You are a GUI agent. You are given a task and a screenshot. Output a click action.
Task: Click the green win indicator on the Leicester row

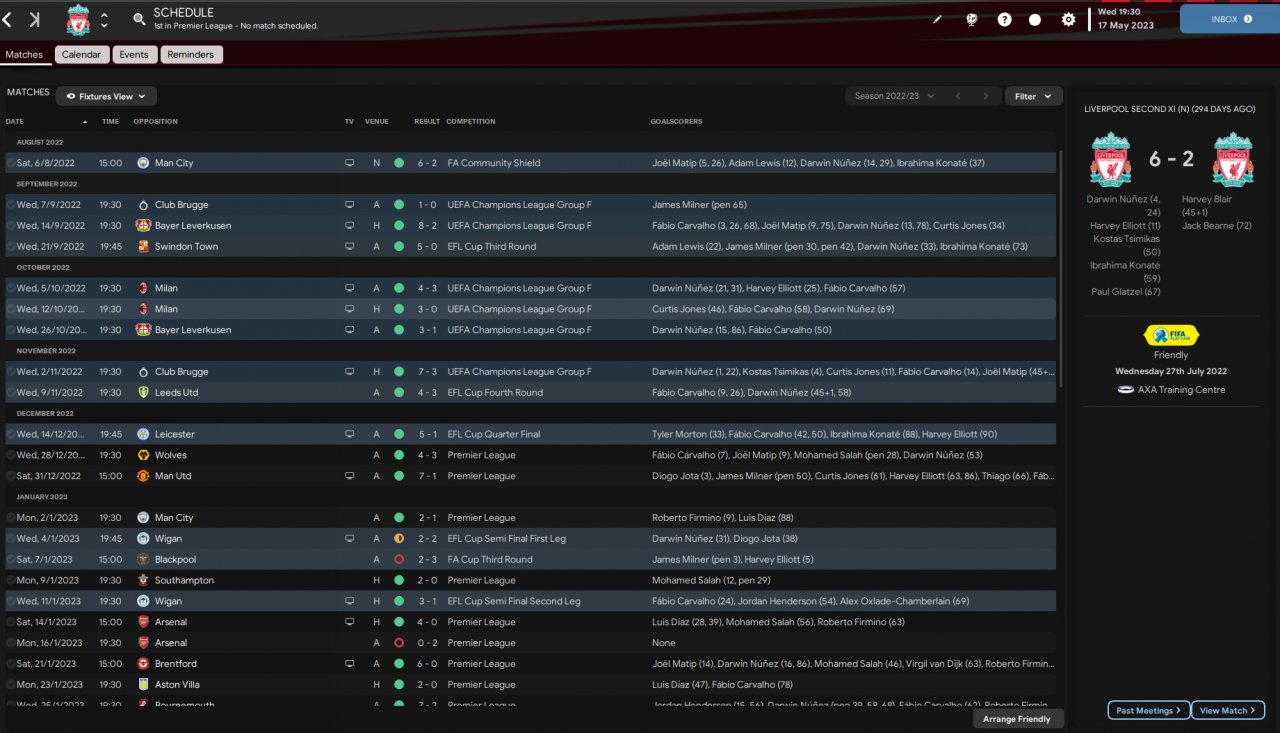point(399,435)
